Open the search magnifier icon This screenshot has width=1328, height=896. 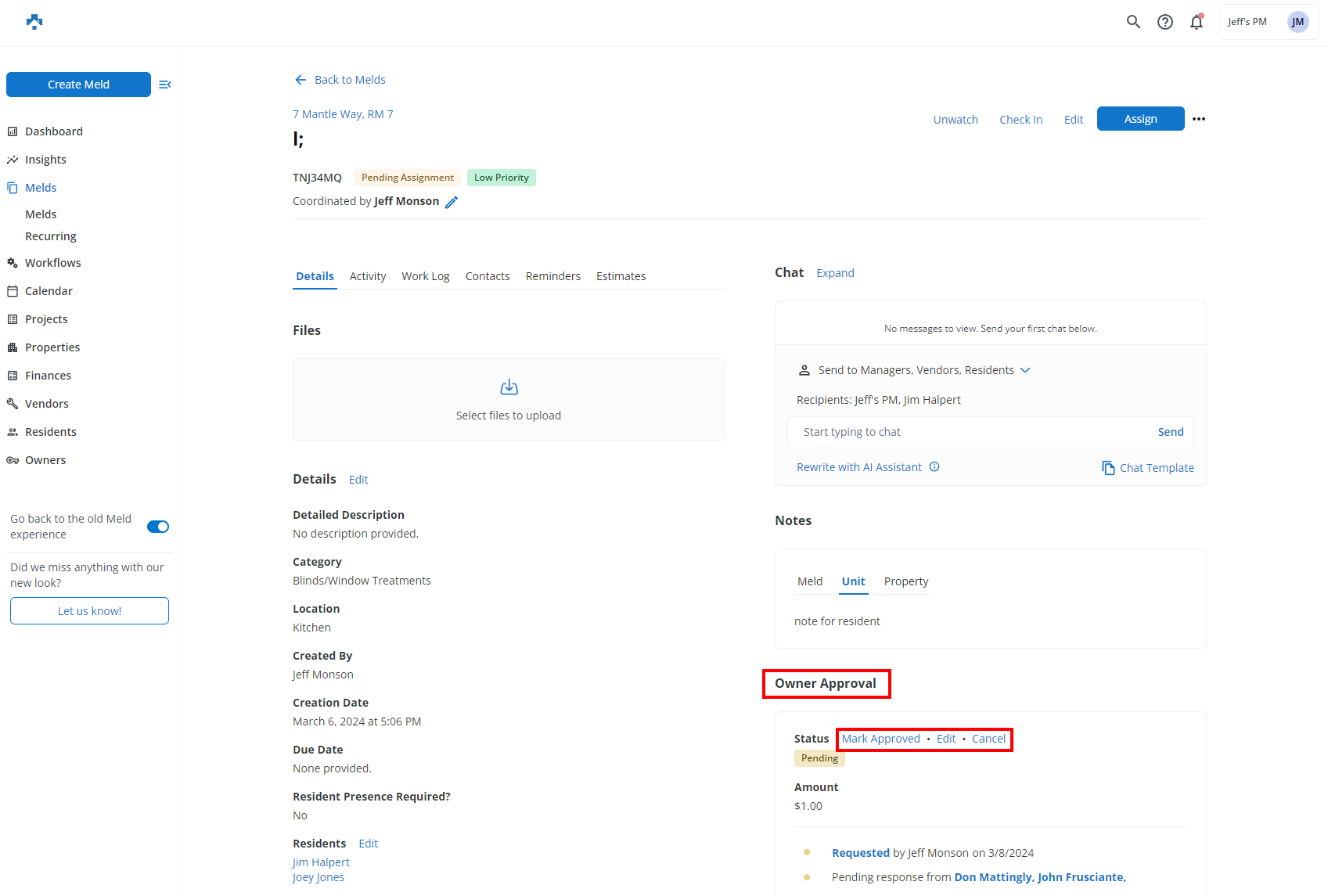point(1133,22)
